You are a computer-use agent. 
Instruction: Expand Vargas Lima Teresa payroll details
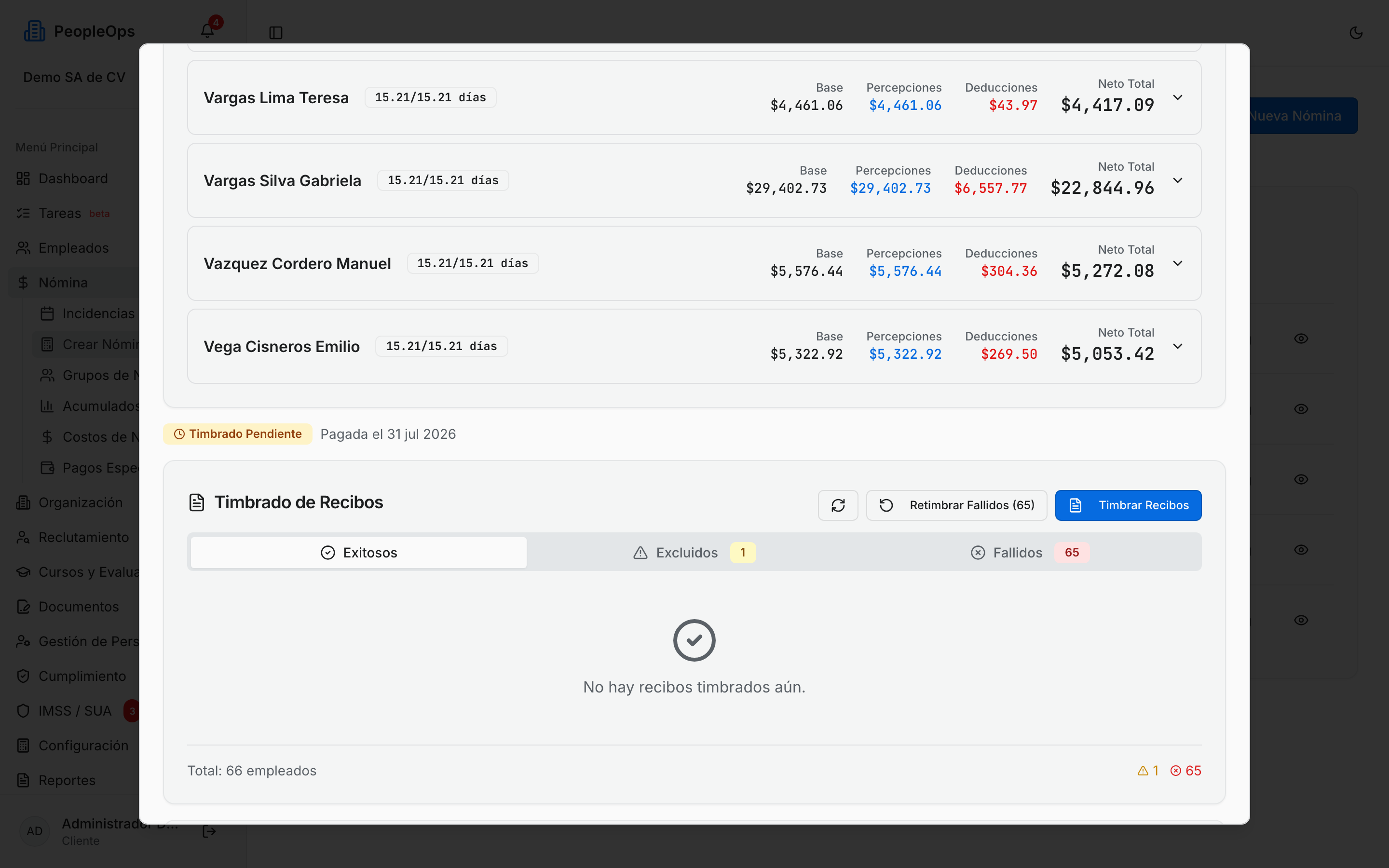[1178, 97]
